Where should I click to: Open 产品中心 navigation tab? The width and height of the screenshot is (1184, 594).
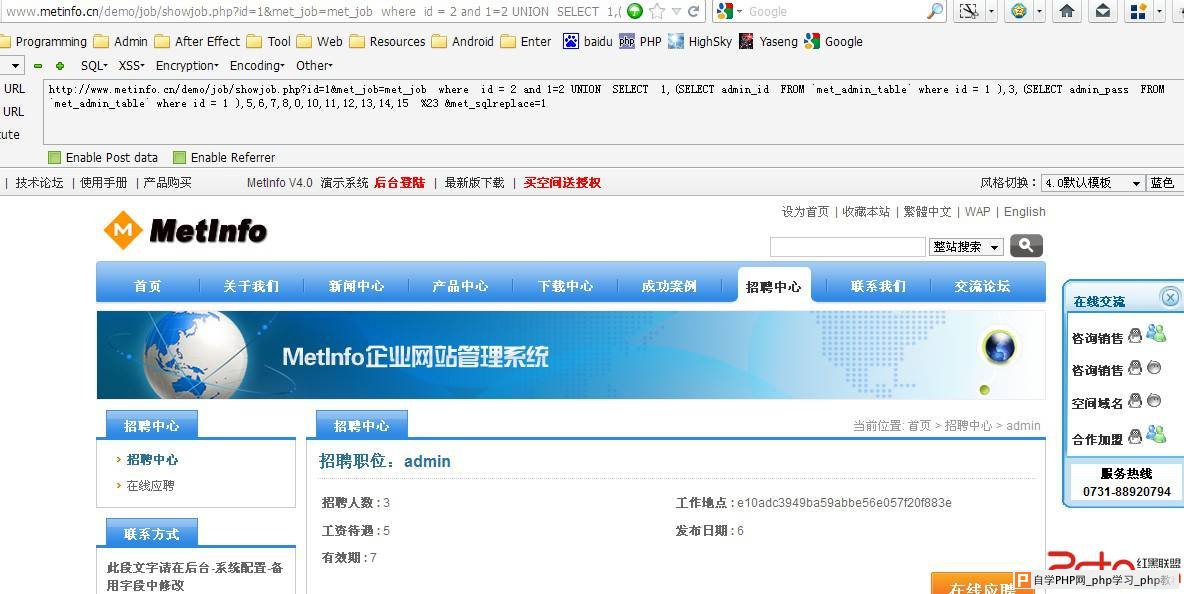(461, 286)
